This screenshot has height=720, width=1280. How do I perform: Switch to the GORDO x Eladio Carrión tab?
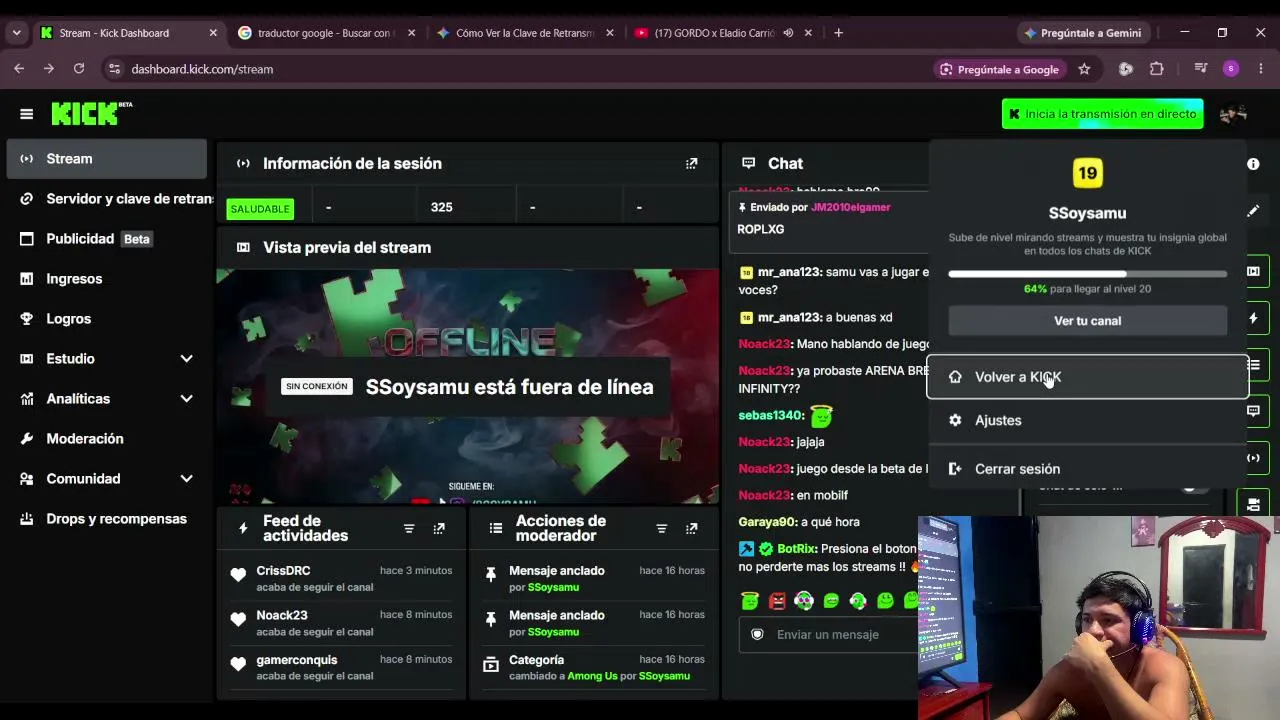point(715,33)
